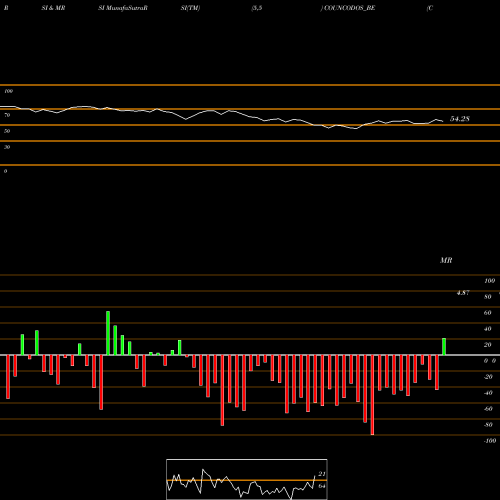This screenshot has height=500, width=500.
Task: Click the 'SI MunafaSutraR' header text
Action: [123, 8]
